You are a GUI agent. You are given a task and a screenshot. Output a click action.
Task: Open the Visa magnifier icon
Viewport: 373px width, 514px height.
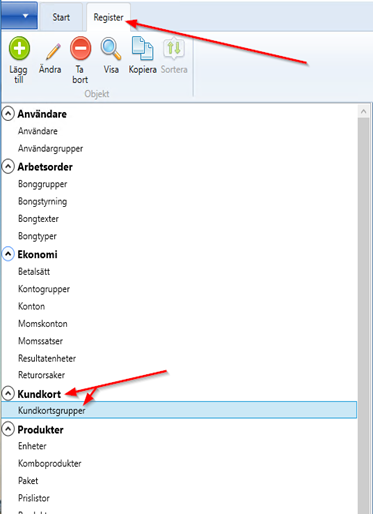tap(111, 49)
